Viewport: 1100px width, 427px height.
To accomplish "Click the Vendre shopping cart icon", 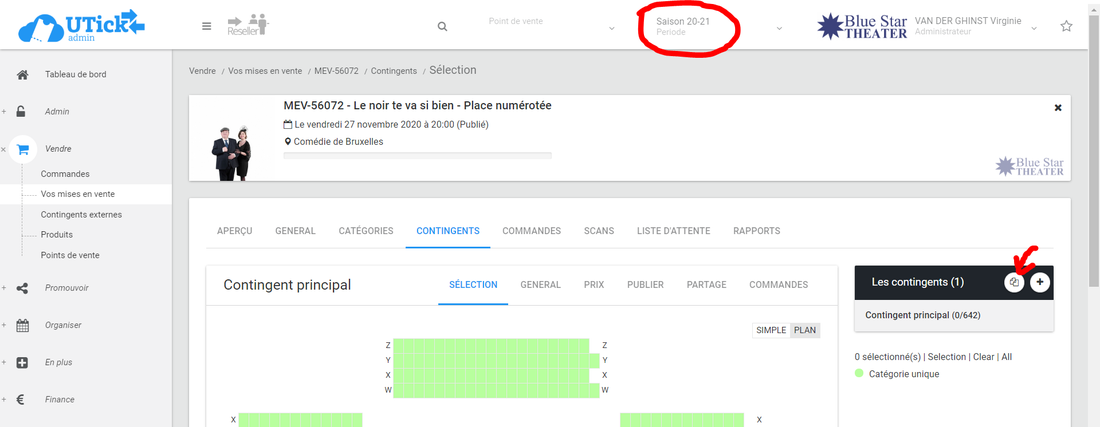I will [23, 149].
